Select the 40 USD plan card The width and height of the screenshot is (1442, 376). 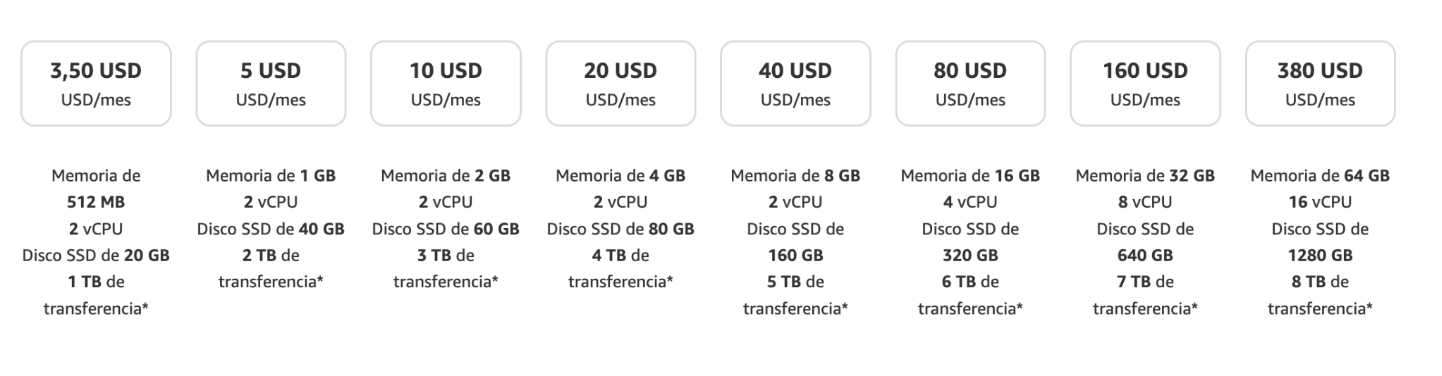pos(796,83)
